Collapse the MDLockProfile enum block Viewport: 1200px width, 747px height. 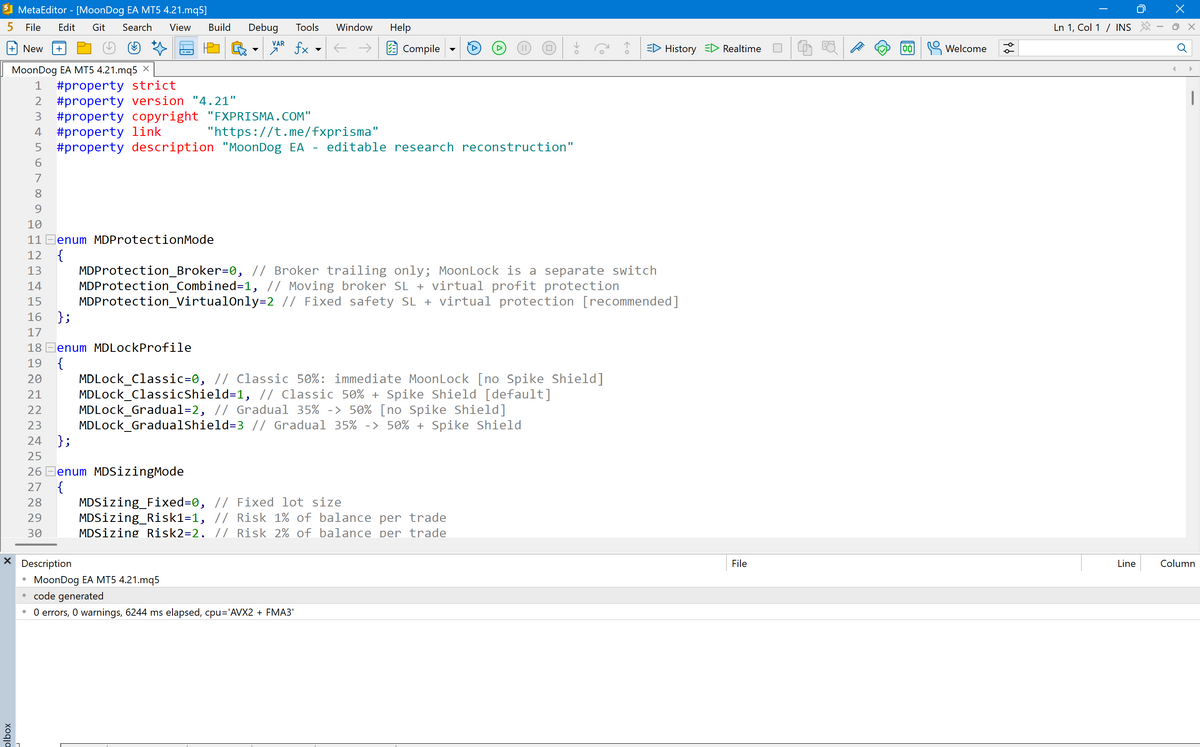tap(50, 348)
